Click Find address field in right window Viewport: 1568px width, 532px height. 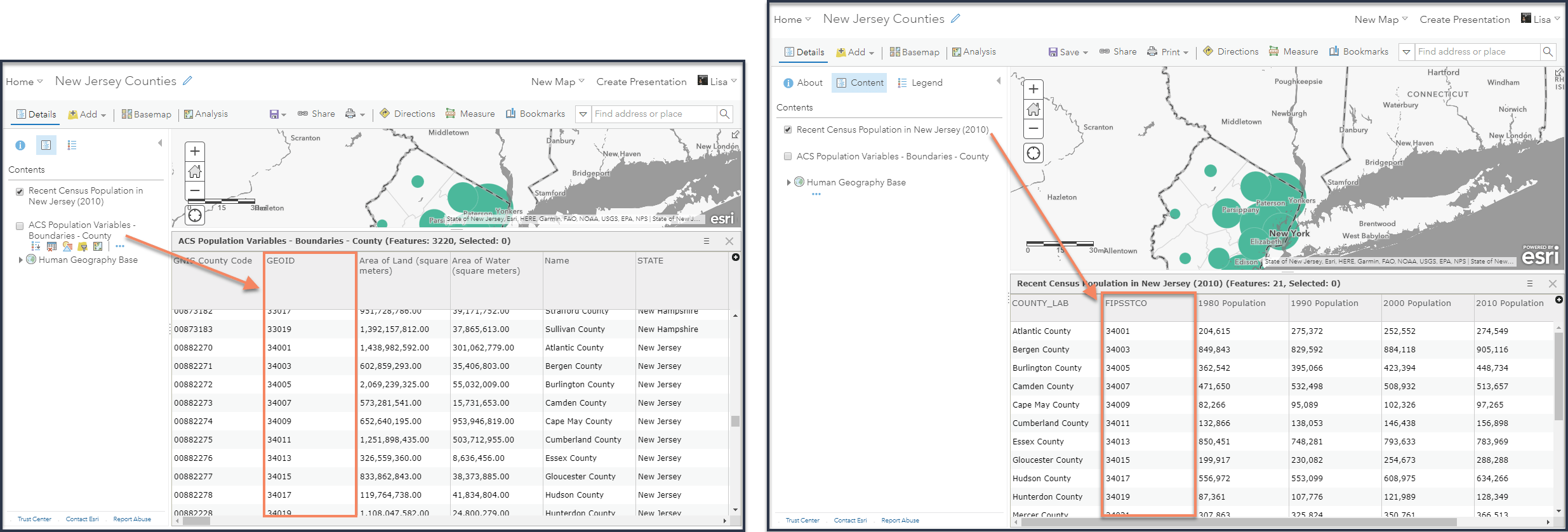click(1477, 51)
